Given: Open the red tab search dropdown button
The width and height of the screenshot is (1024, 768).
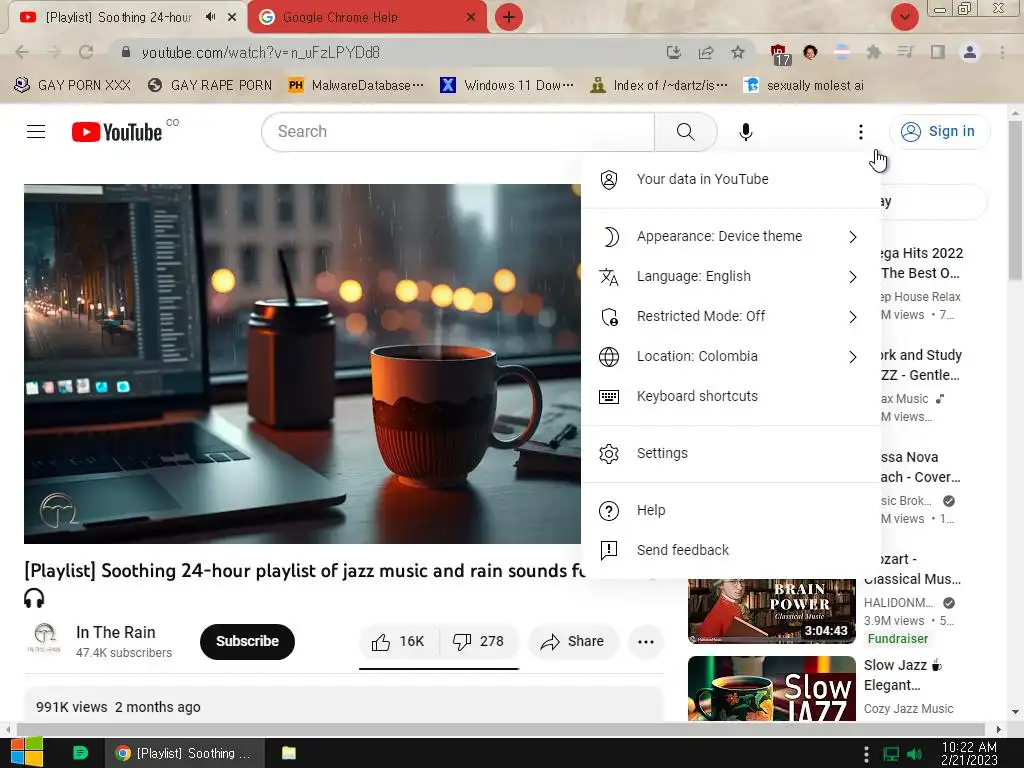Looking at the screenshot, I should click(x=904, y=17).
